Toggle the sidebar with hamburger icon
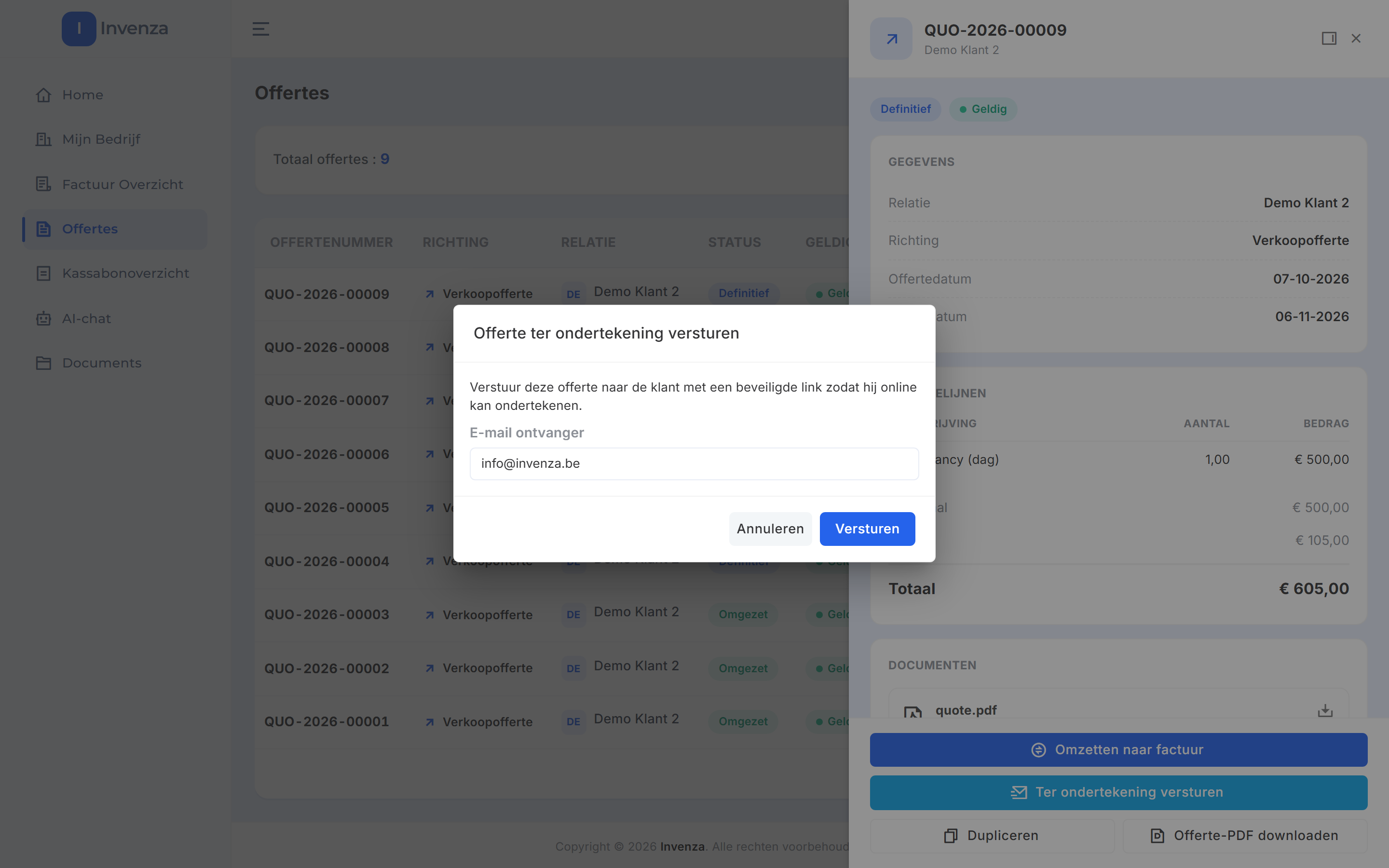The width and height of the screenshot is (1389, 868). coord(260,29)
